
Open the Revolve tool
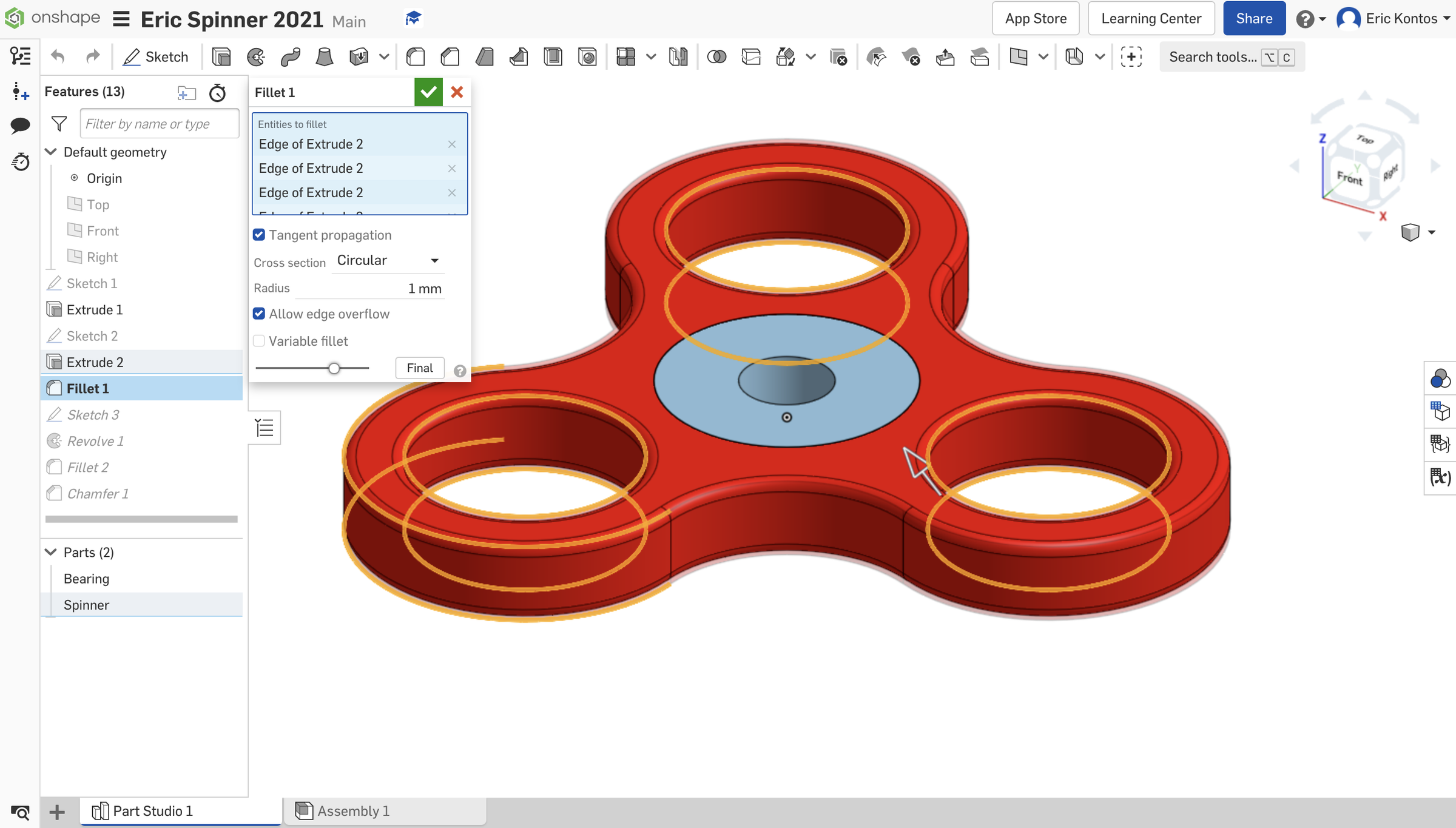click(256, 56)
